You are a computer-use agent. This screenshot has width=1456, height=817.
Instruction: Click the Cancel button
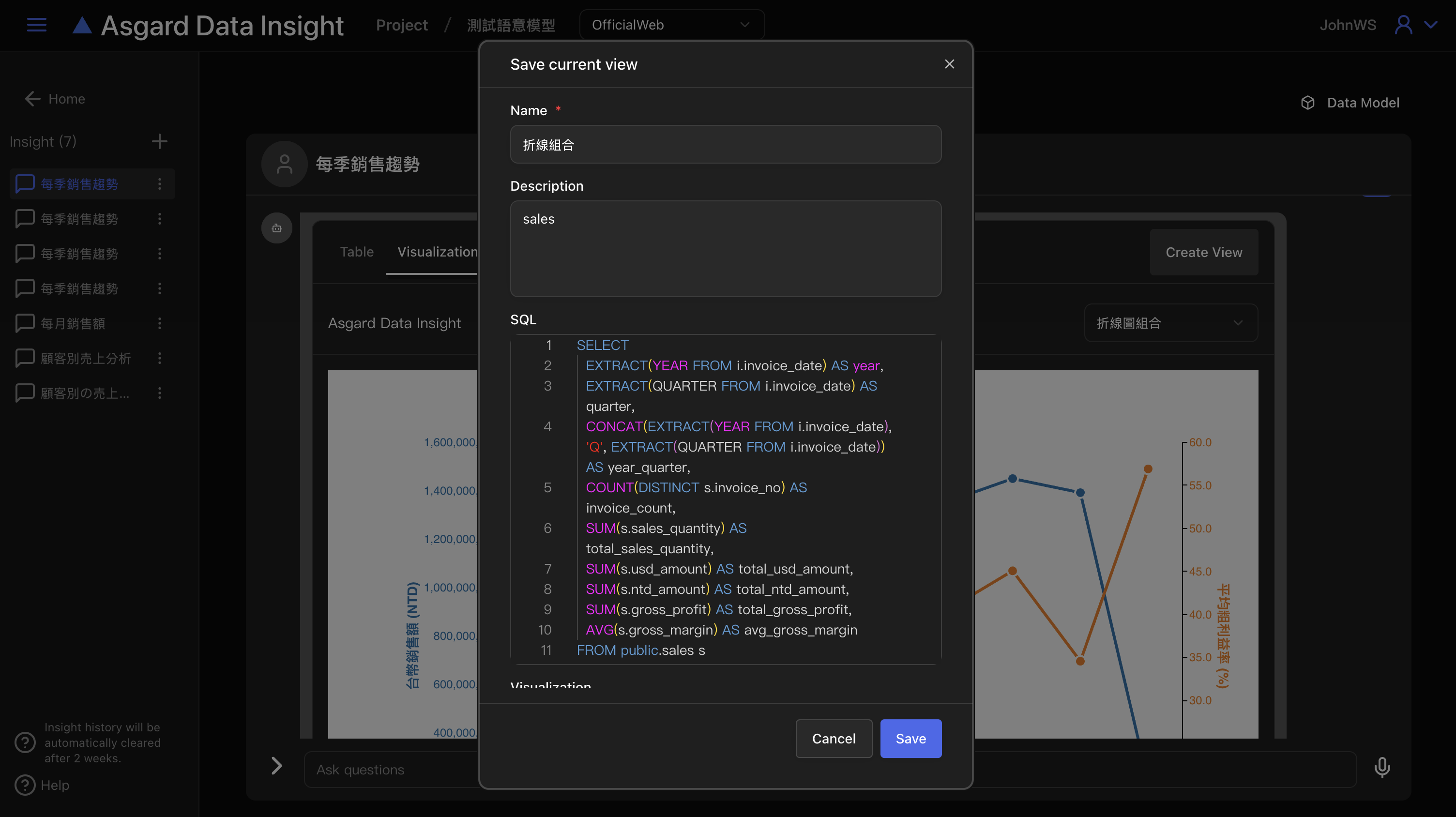834,739
